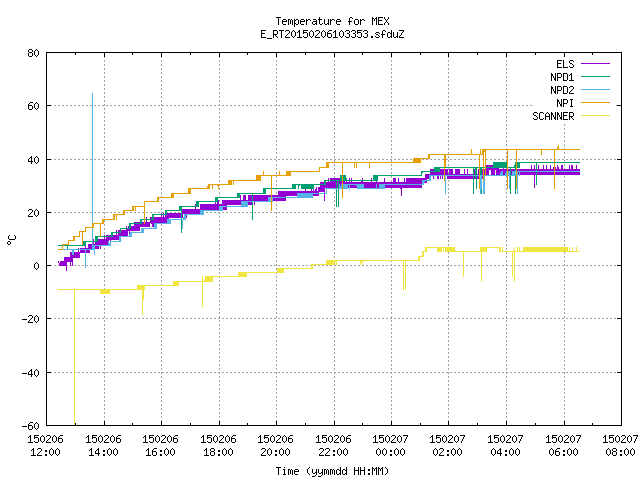Click the x-axis label 150206 22:00
Viewport: 640px width, 480px height.
333,446
